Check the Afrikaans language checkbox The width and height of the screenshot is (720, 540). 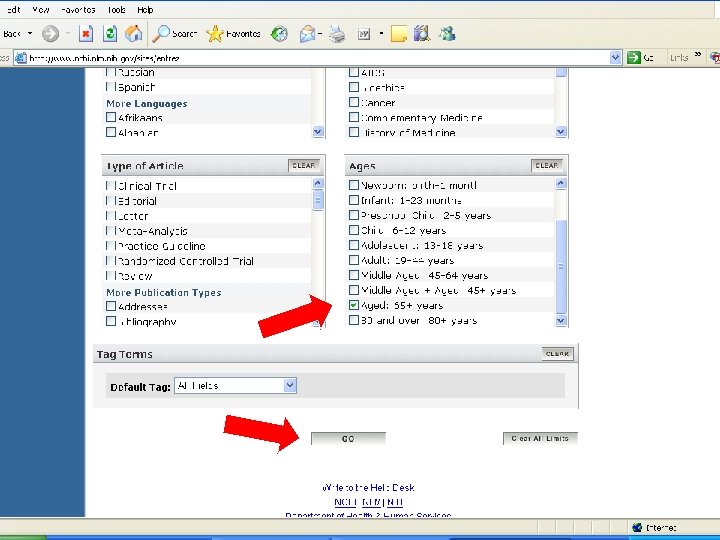[111, 117]
